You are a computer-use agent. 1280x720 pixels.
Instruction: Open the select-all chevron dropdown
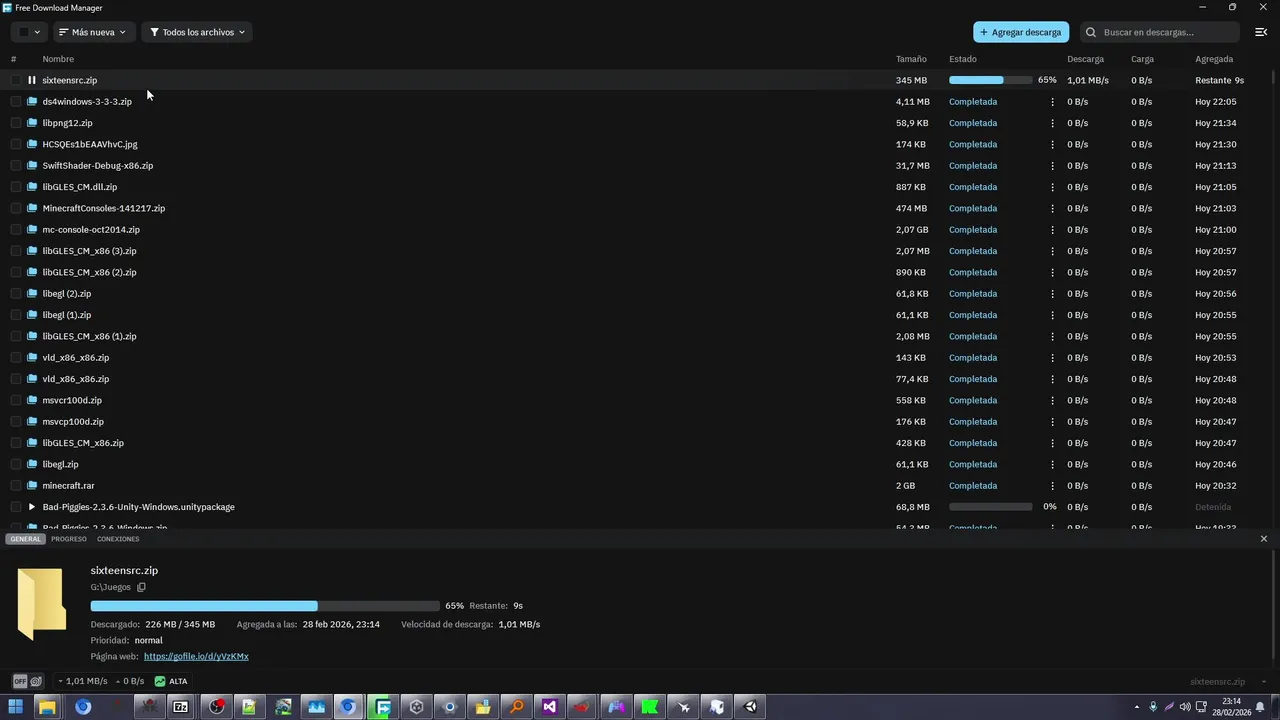tap(38, 32)
